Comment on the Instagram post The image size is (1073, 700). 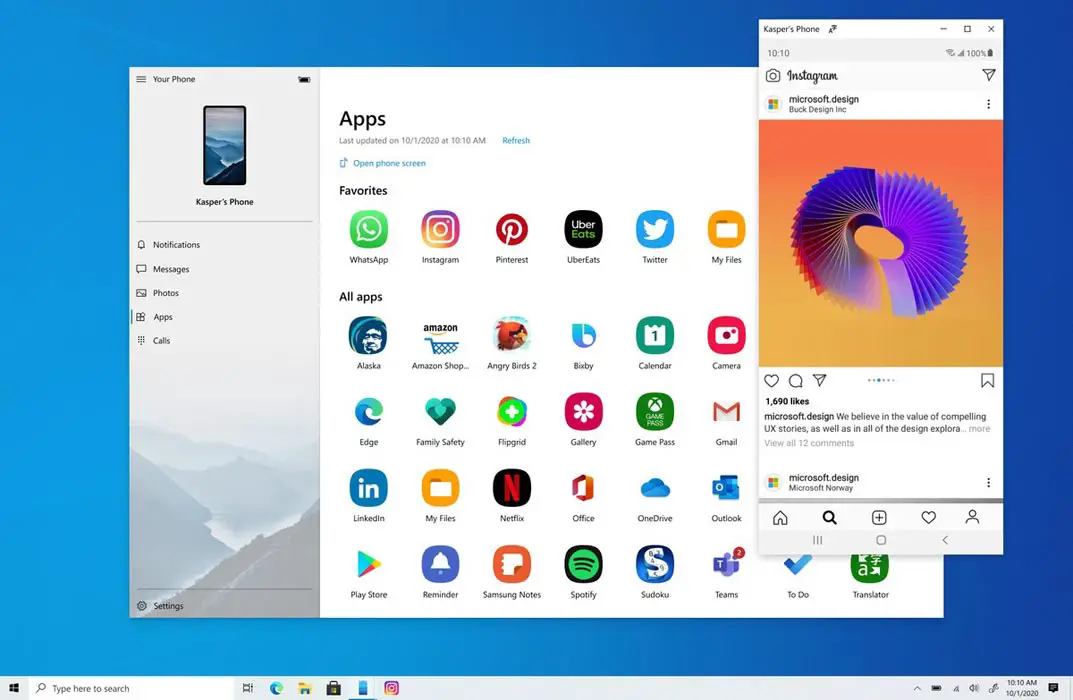coord(795,380)
